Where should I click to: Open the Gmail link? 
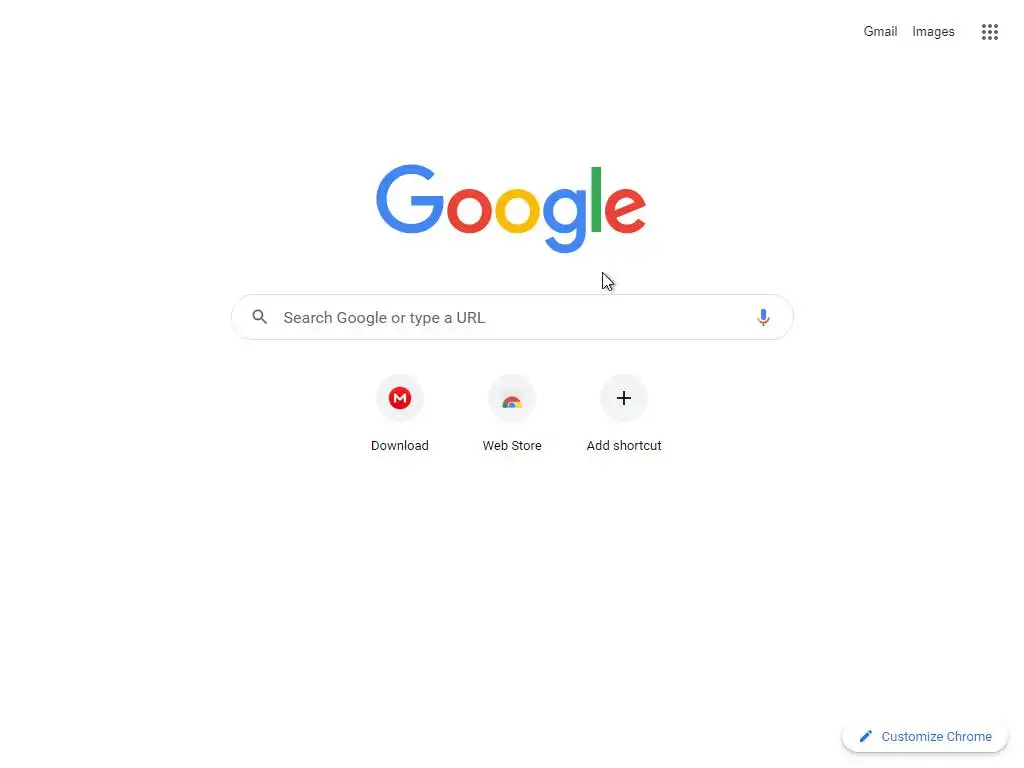[880, 31]
